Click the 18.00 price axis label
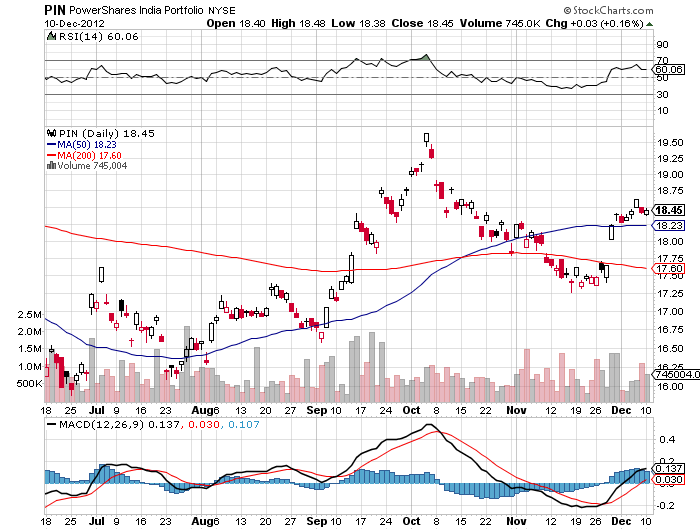Viewport: 700px width, 530px height. pyautogui.click(x=670, y=242)
